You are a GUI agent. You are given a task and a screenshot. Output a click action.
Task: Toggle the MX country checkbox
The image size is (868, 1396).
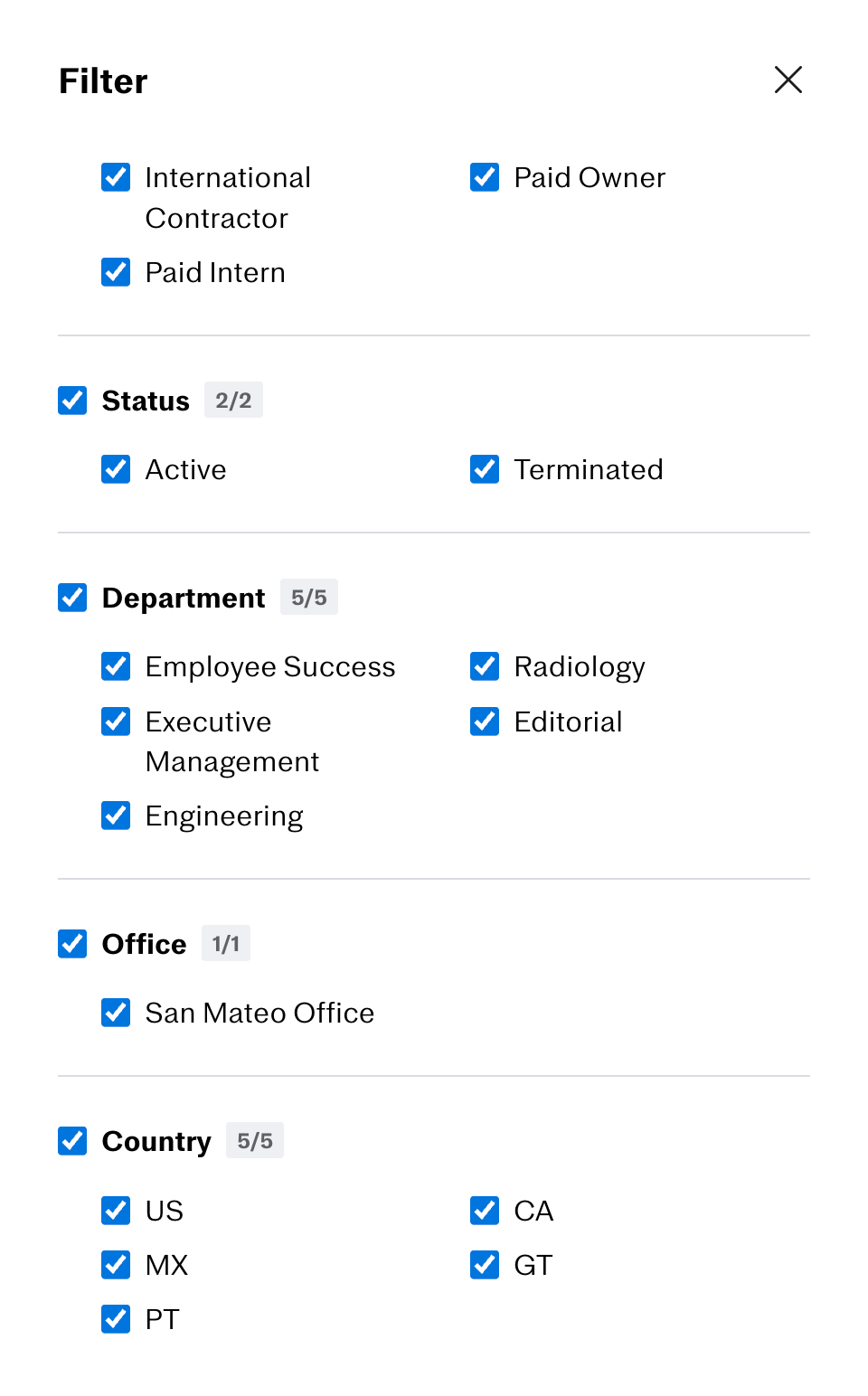[116, 1264]
